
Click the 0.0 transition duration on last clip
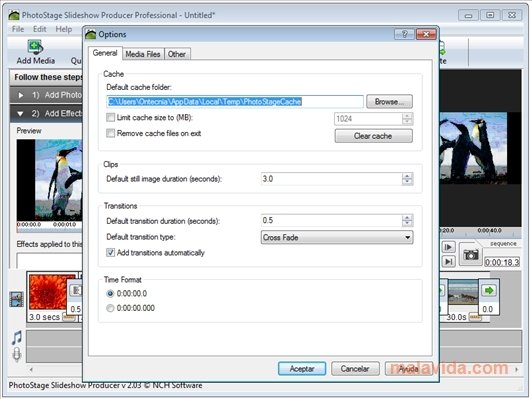click(x=488, y=309)
